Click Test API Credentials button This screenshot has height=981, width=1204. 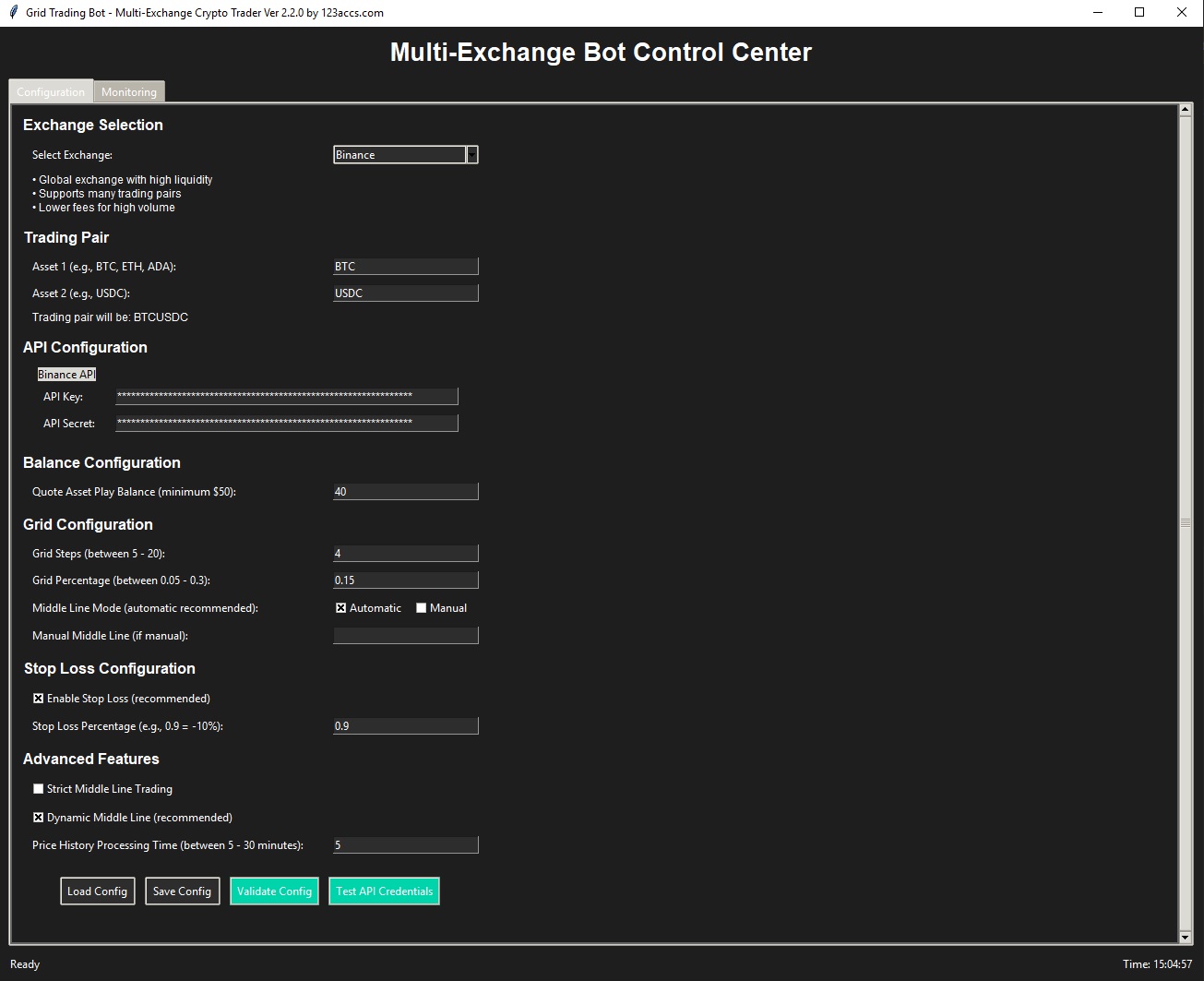pyautogui.click(x=385, y=891)
